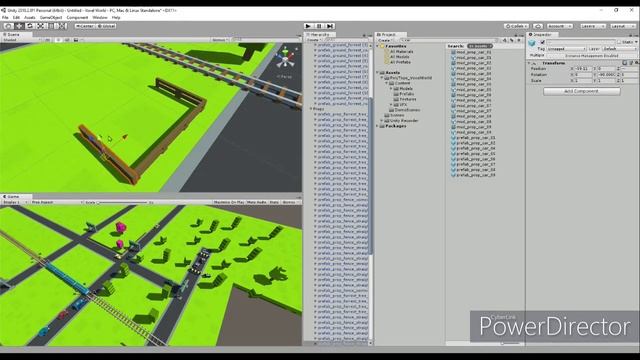Screen dimensions: 640x360
Task: Toggle Scene effects image button
Action: pos(76,40)
